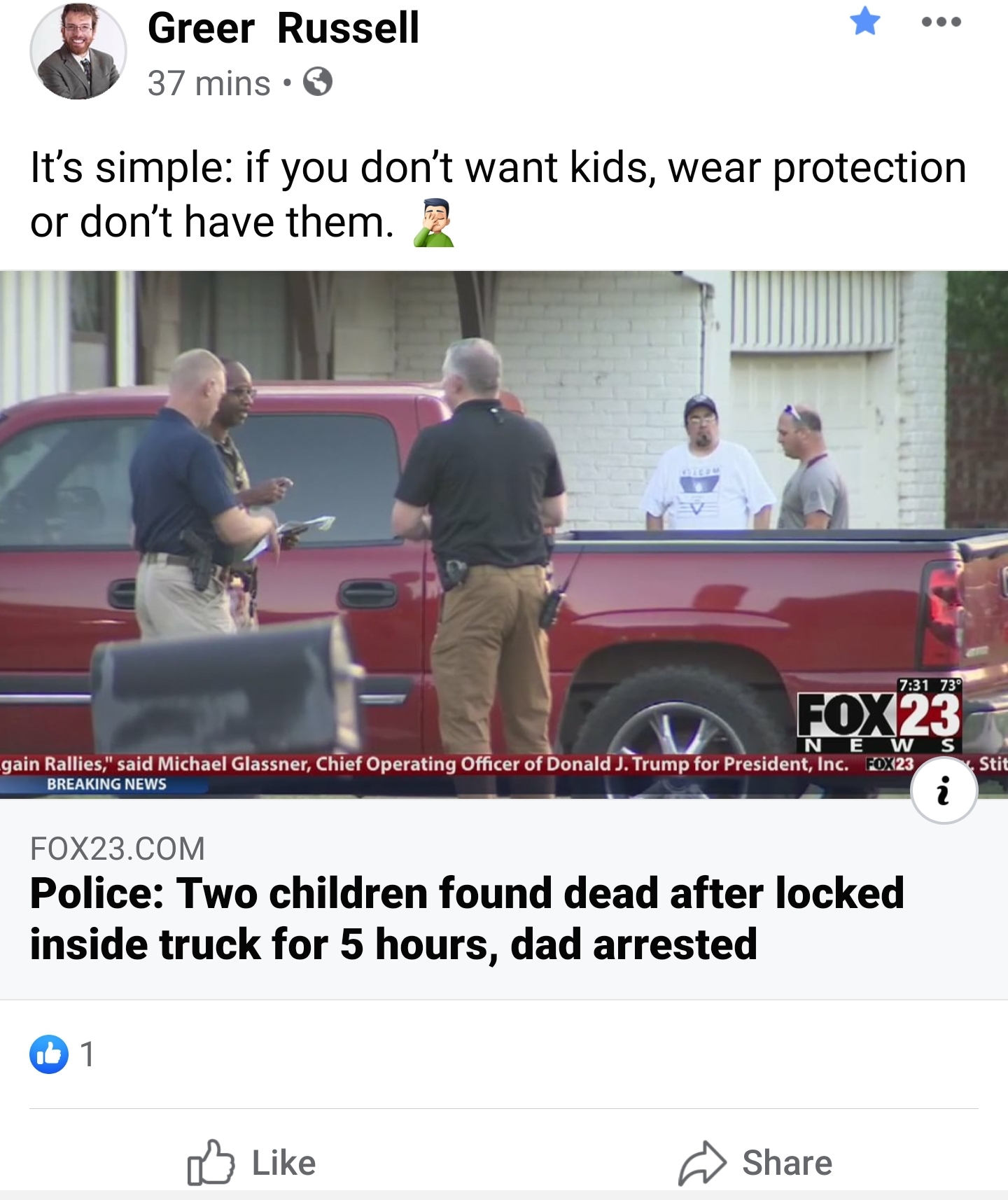Click the circular info icon on the image
The width and height of the screenshot is (1008, 1200).
tap(944, 790)
